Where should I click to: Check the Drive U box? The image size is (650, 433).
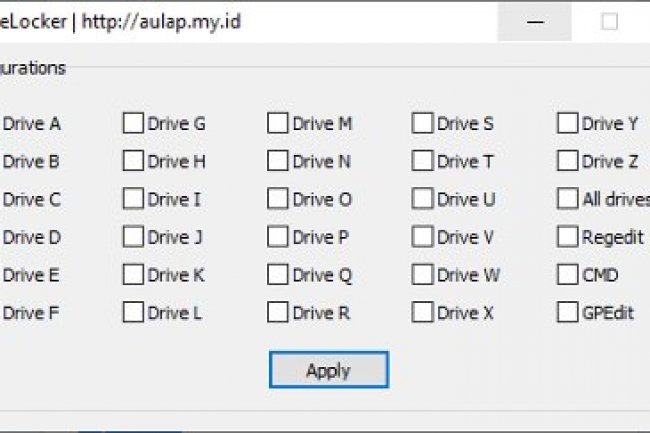(423, 199)
